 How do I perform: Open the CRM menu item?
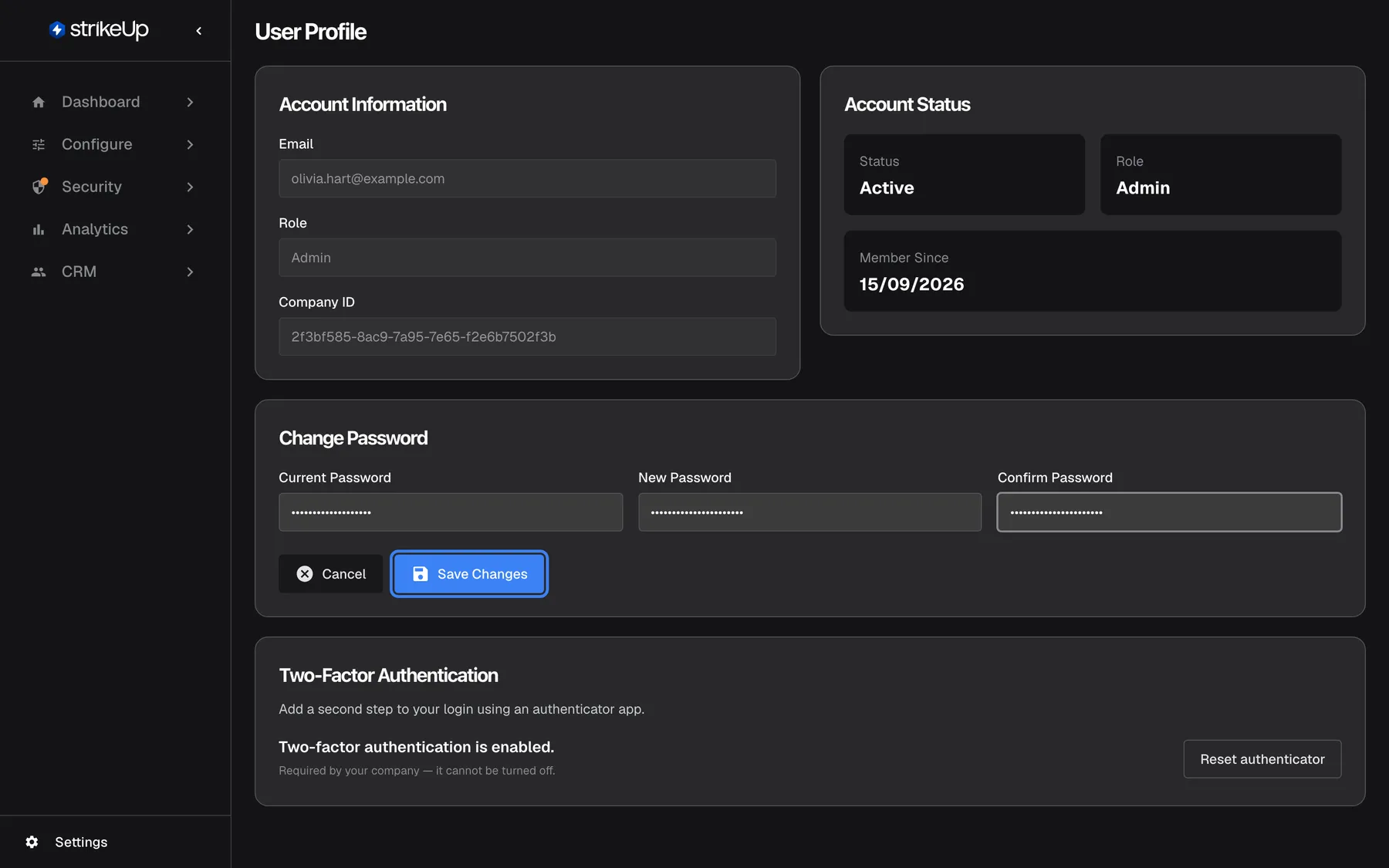point(115,272)
